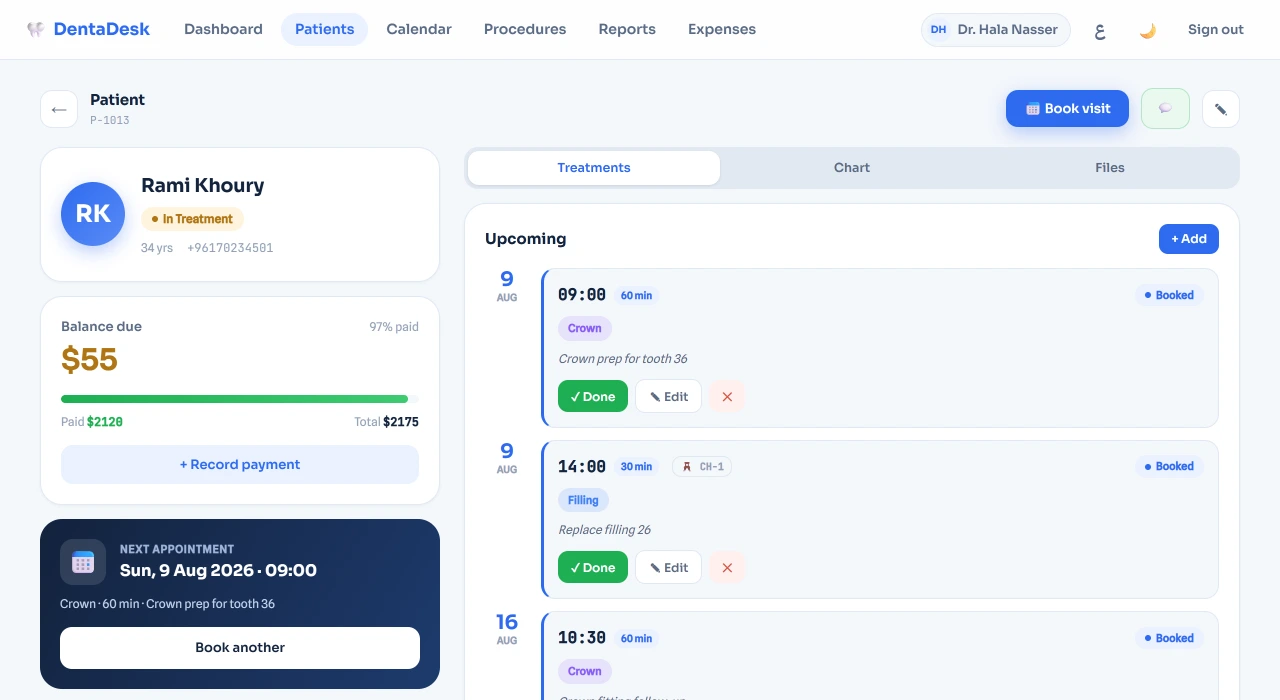Click the Filling procedure tag

(583, 500)
